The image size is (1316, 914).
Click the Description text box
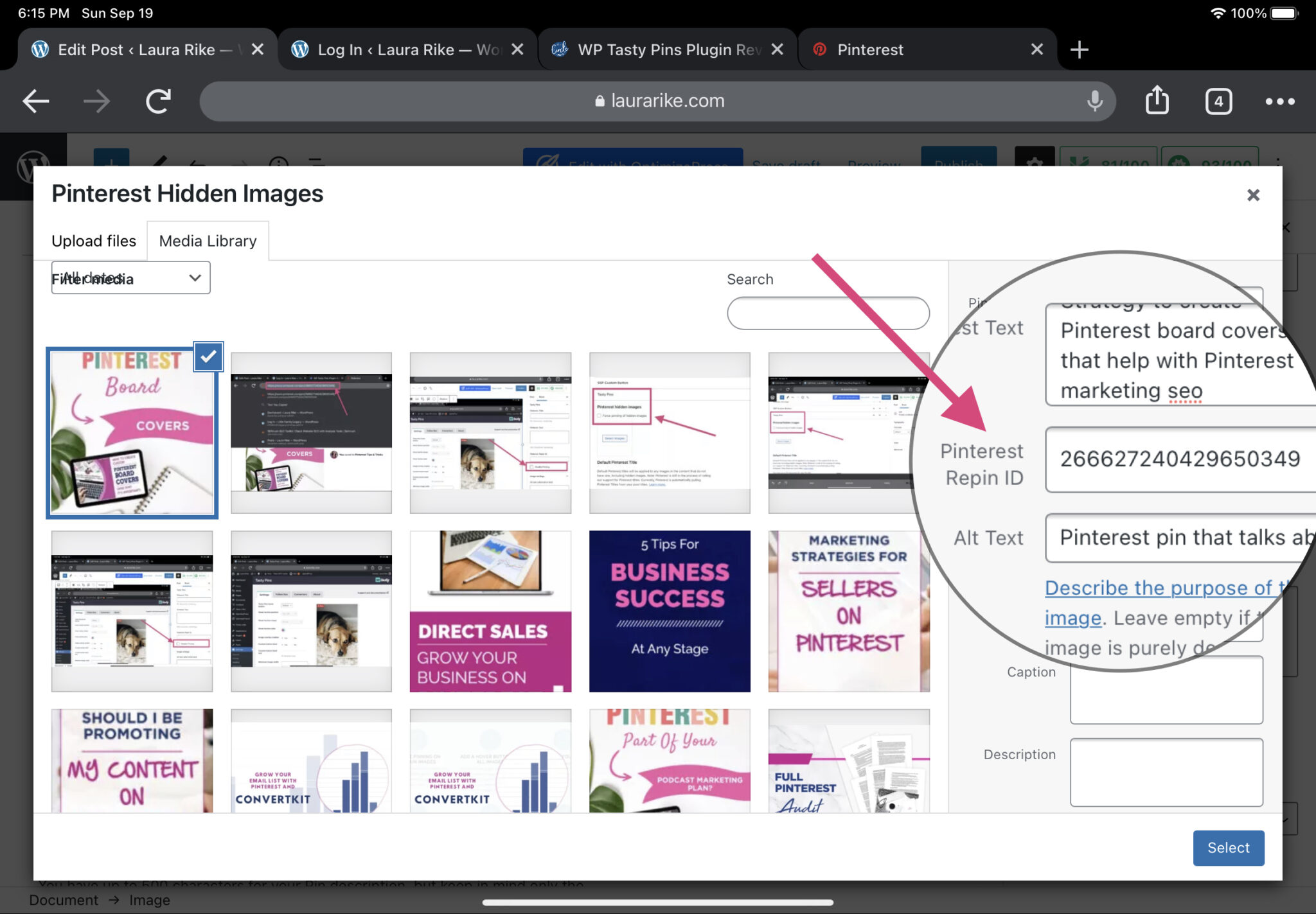pyautogui.click(x=1166, y=772)
